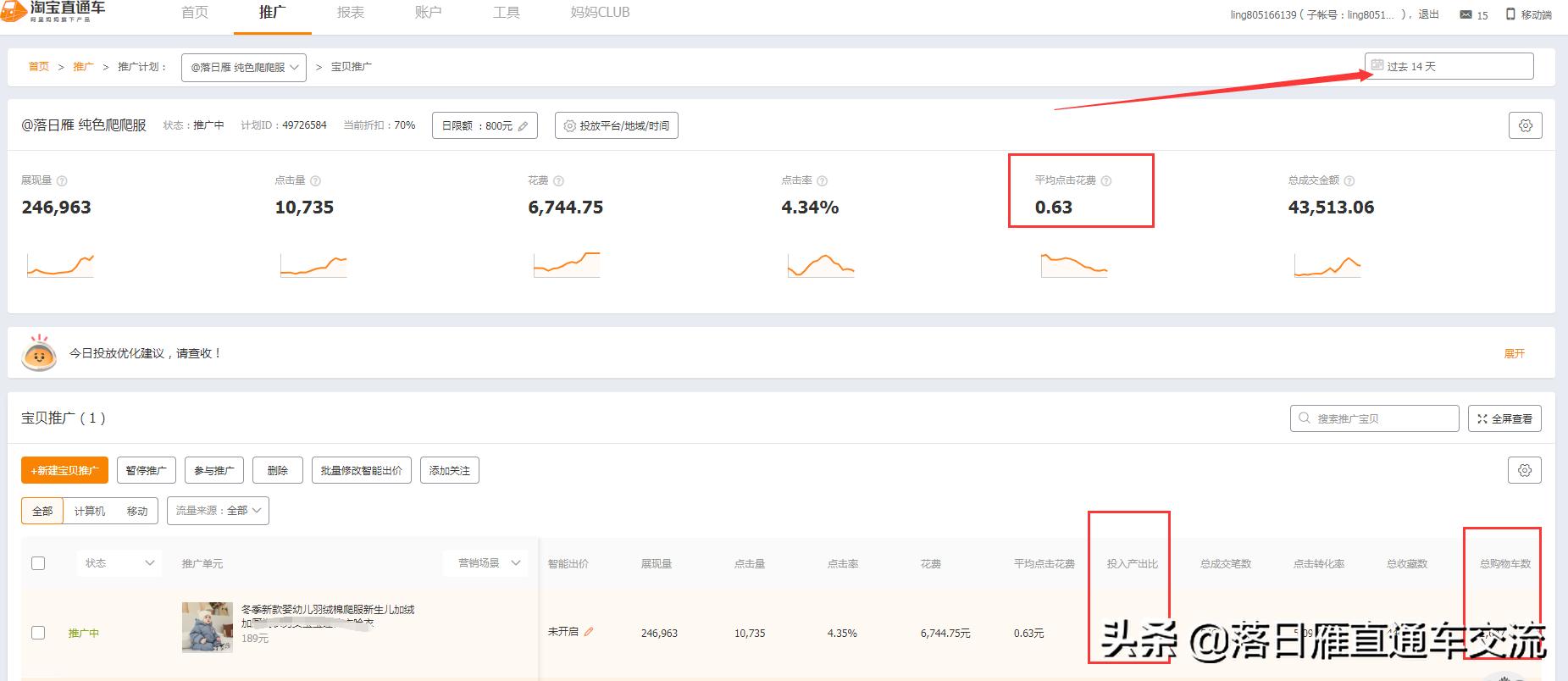This screenshot has width=1568, height=681.
Task: Click the 添加关注 button
Action: click(x=450, y=470)
